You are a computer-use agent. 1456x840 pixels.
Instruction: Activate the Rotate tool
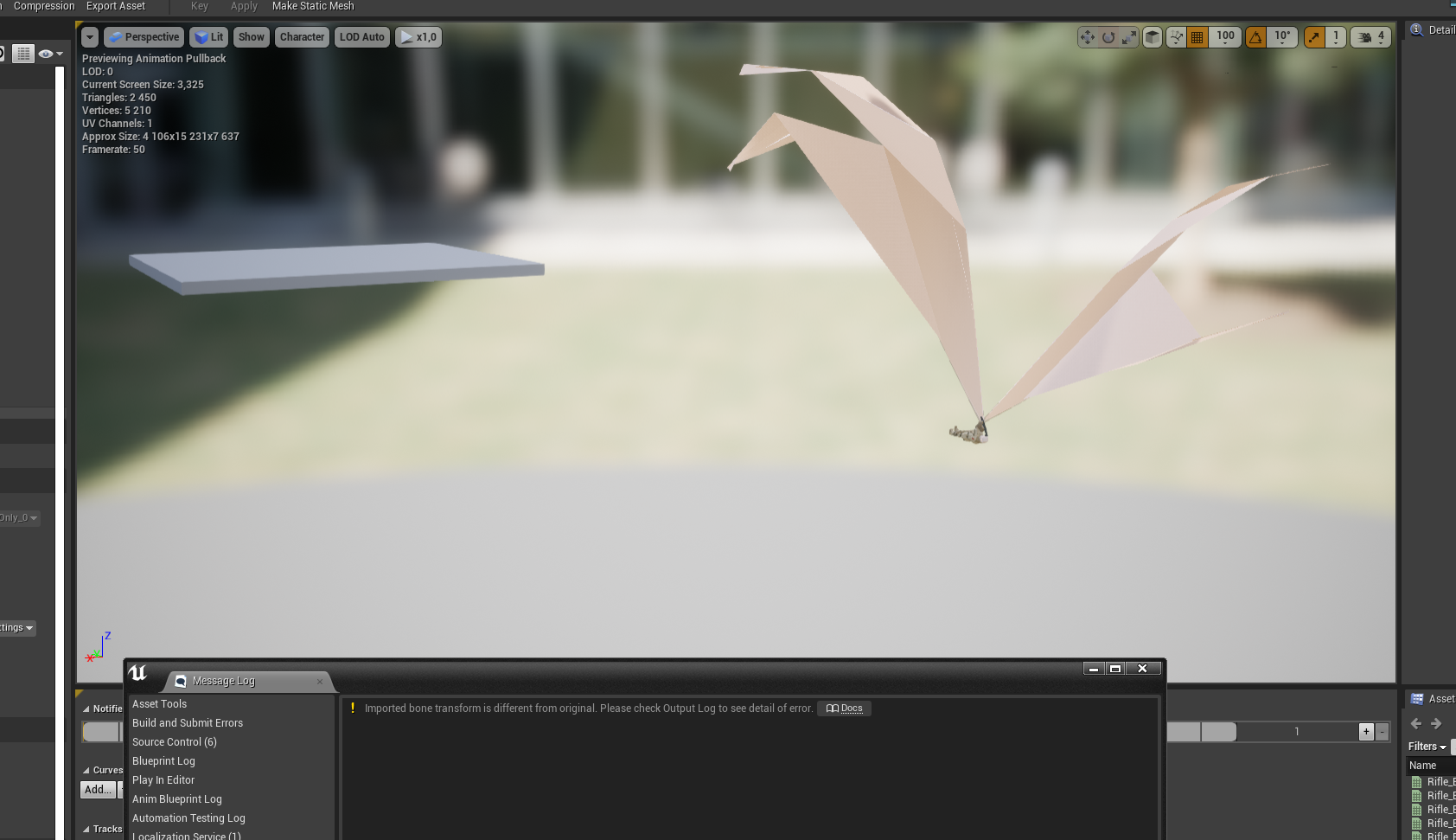point(1108,36)
